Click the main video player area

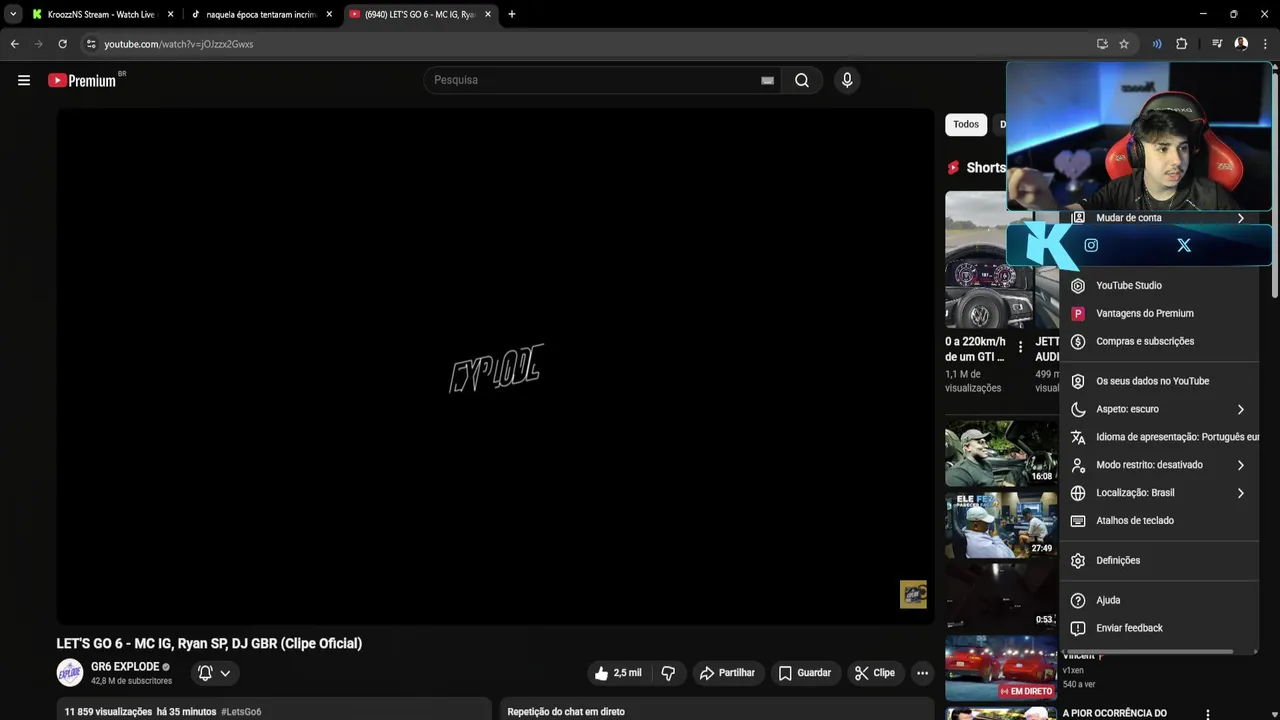[495, 366]
